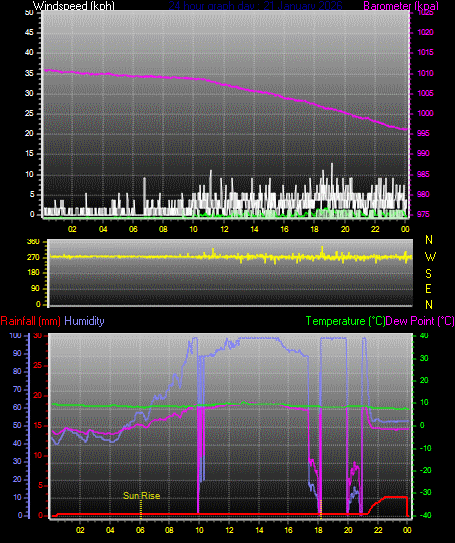Click the wind direction axis value 180
Viewport: 455px width, 543px height.
click(x=33, y=273)
